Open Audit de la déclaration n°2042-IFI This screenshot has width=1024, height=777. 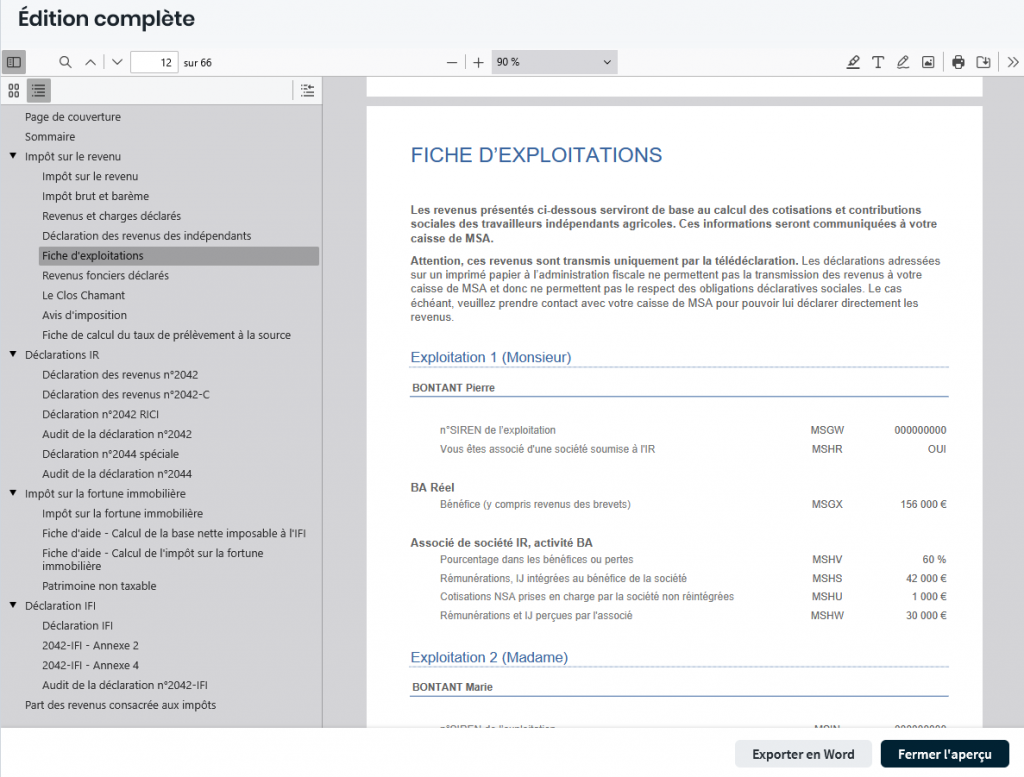pos(125,685)
